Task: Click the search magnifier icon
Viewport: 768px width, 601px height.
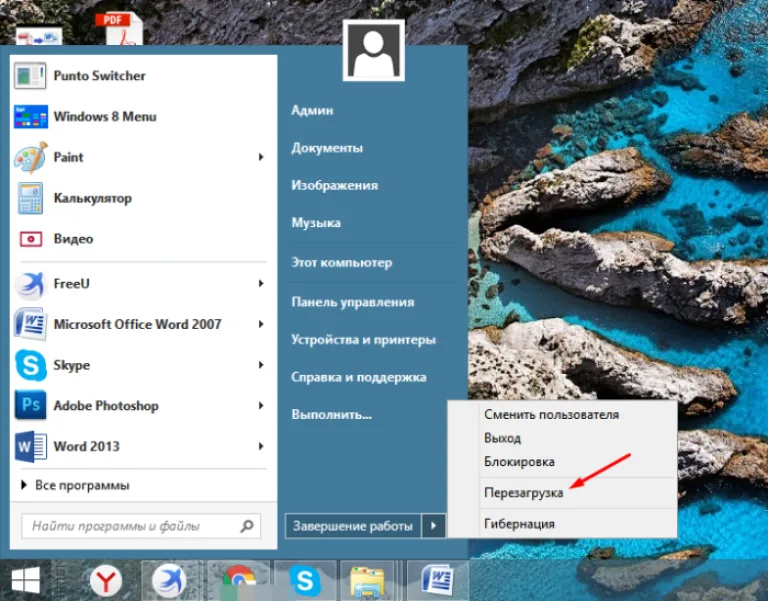Action: (247, 526)
